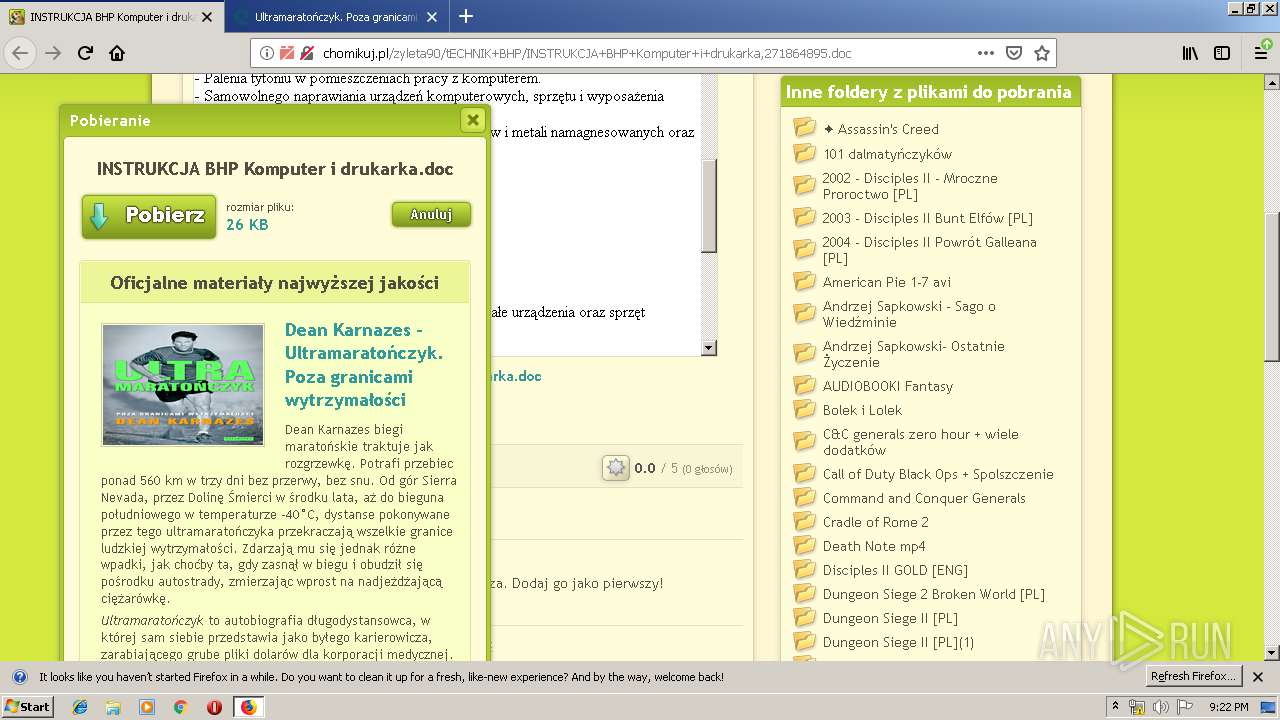Screen dimensions: 1280x720
Task: Open the Disciples II GOLD [ENG] folder
Action: coord(895,570)
